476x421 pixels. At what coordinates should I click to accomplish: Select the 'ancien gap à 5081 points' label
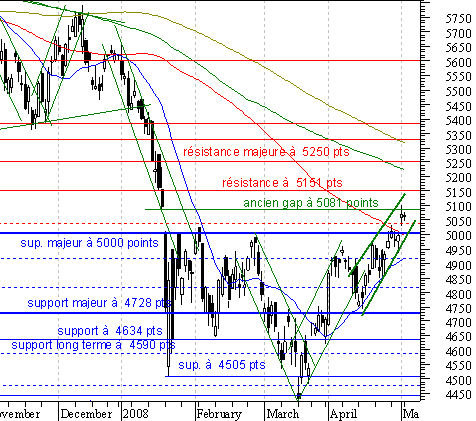(x=311, y=203)
